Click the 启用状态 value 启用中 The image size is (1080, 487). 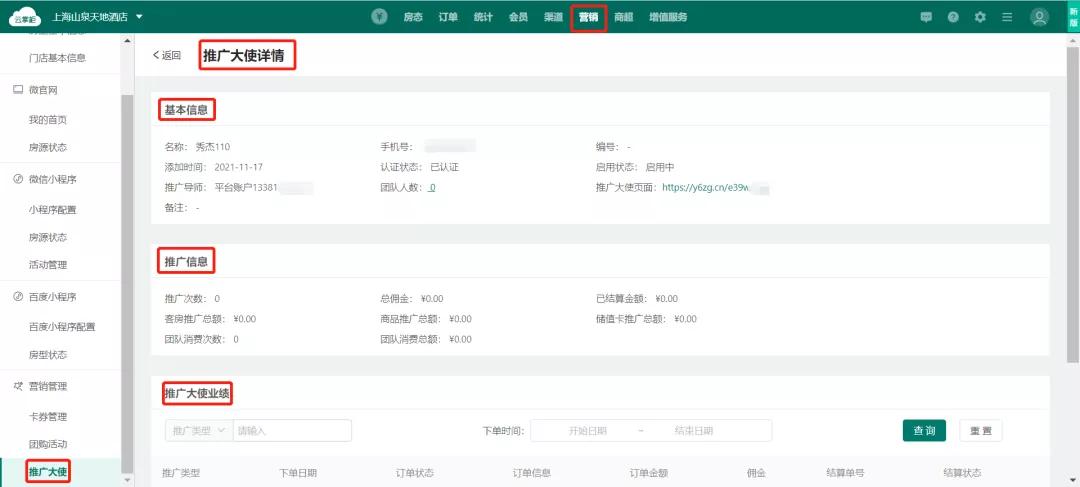click(x=660, y=167)
